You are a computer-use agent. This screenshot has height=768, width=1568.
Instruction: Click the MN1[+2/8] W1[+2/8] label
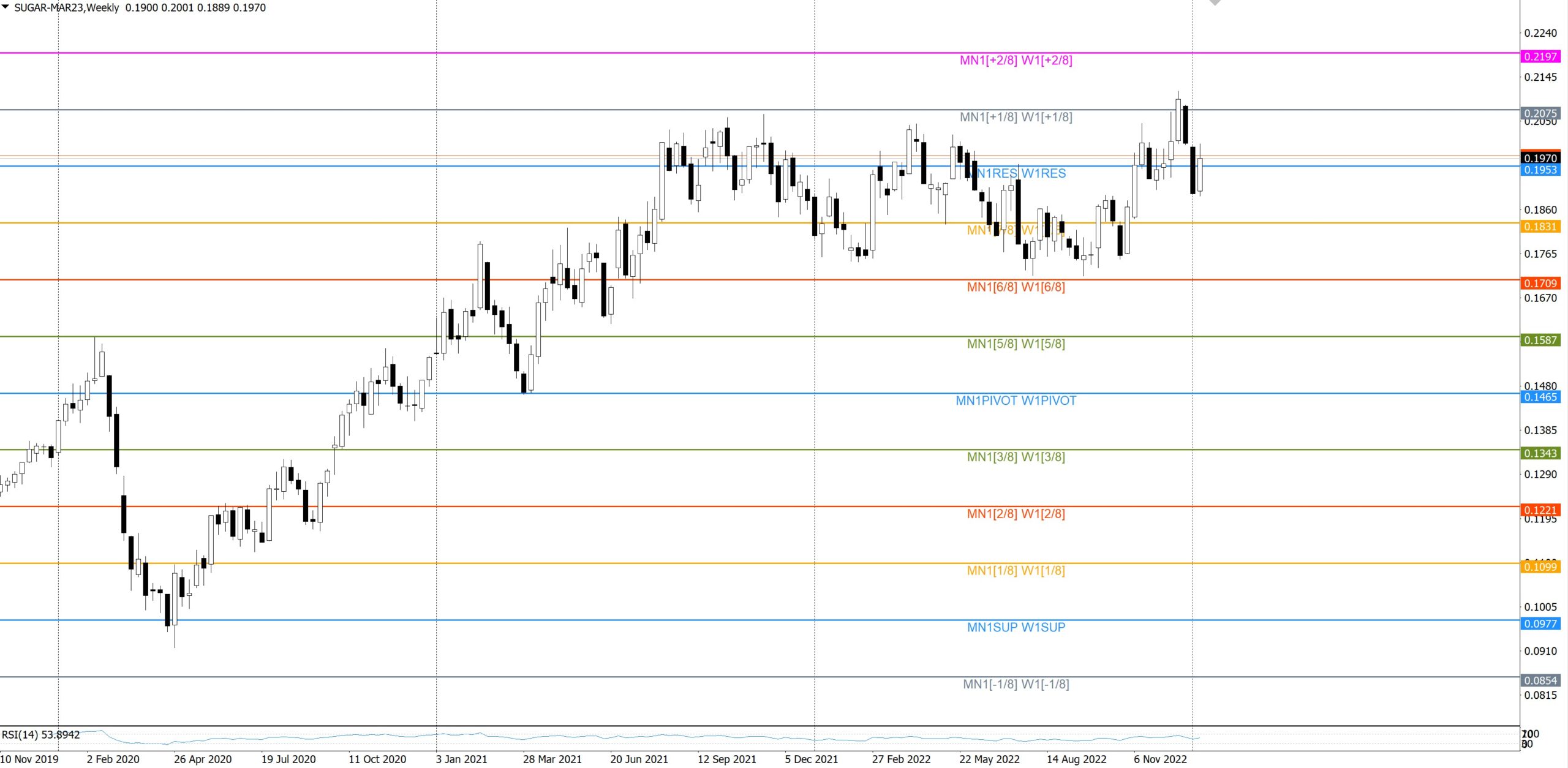click(1016, 60)
